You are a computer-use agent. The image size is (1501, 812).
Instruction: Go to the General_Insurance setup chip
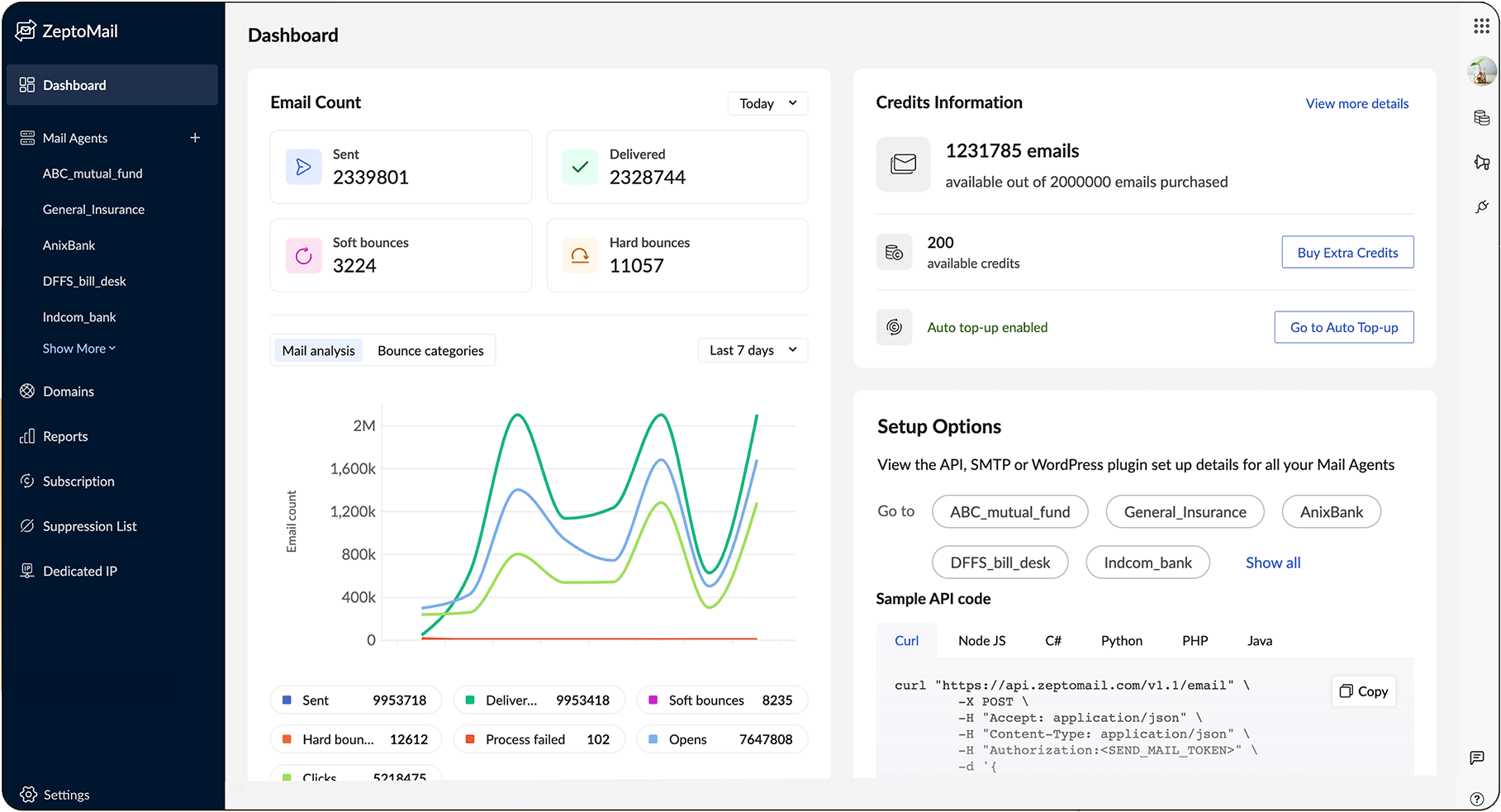coord(1185,511)
